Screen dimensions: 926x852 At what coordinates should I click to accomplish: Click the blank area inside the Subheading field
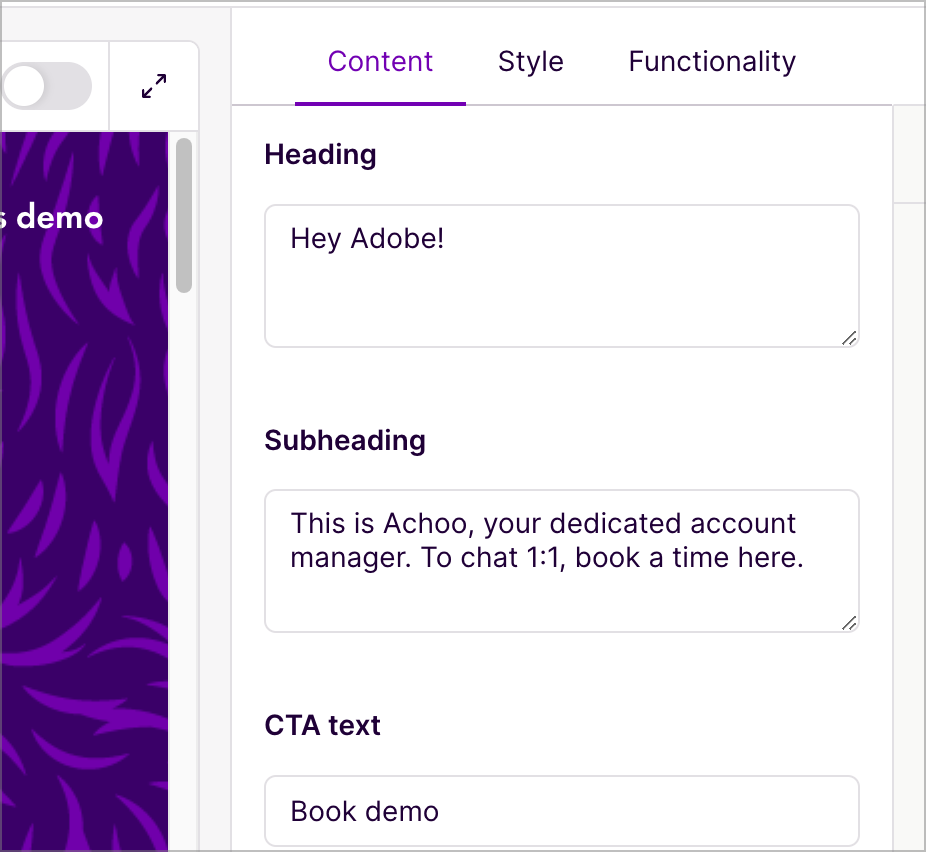[562, 602]
